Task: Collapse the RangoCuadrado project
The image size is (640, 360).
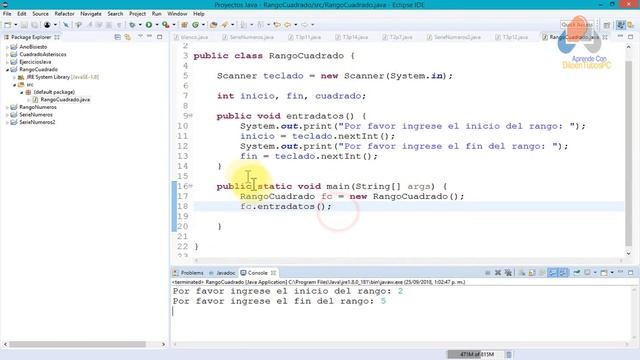Action: (x=7, y=70)
